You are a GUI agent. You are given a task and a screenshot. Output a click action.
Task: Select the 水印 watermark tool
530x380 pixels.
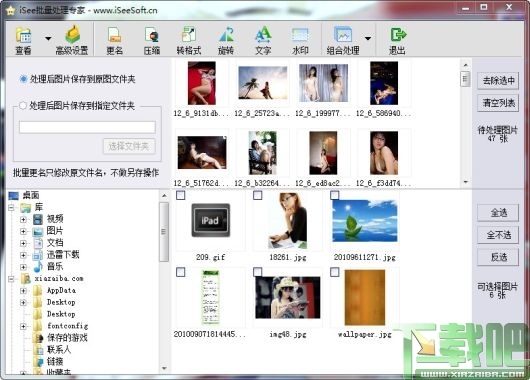300,40
